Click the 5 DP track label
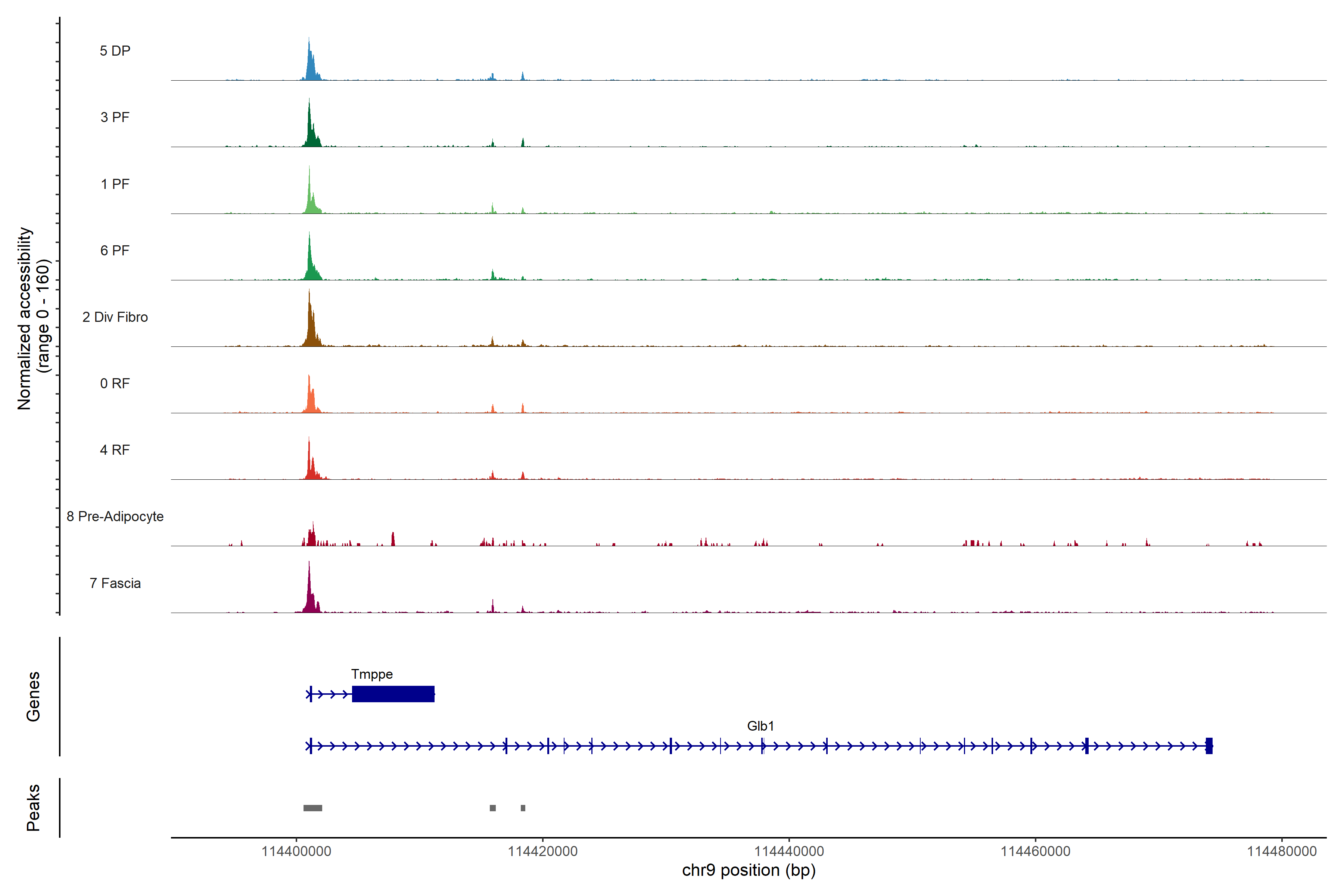This screenshot has height=896, width=1344. tap(115, 51)
